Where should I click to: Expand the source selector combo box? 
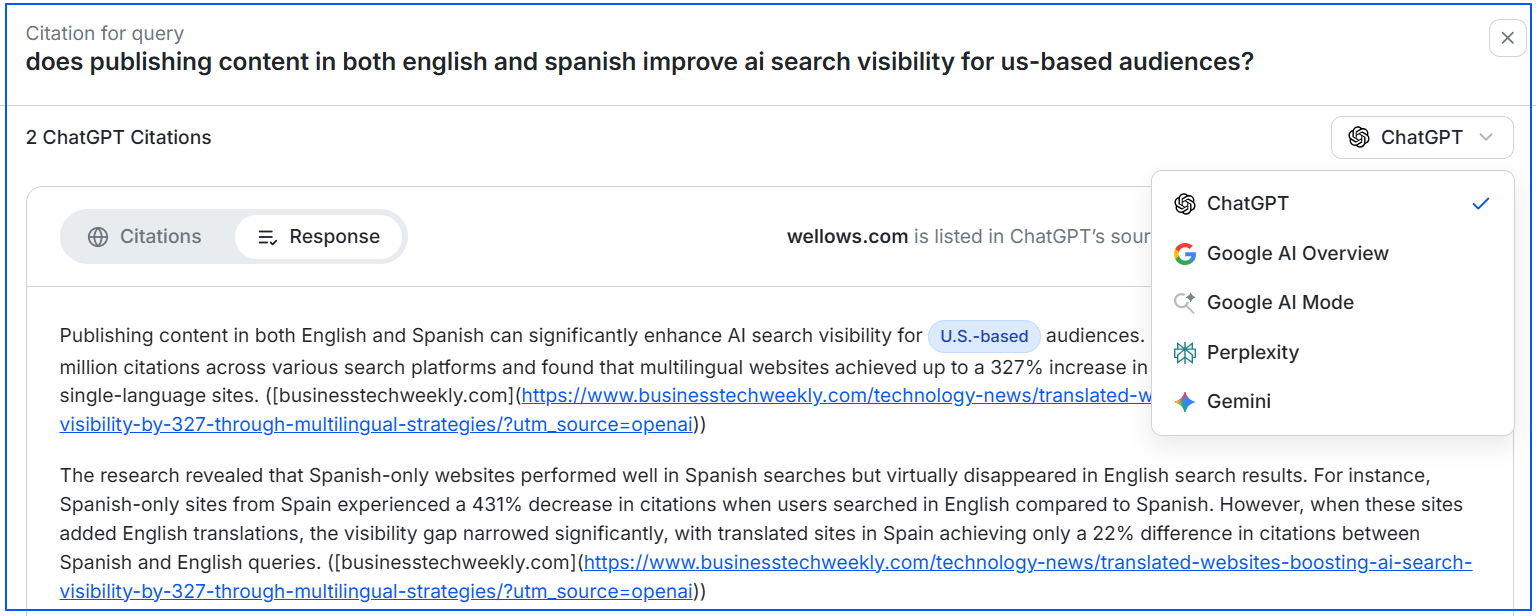point(1422,137)
